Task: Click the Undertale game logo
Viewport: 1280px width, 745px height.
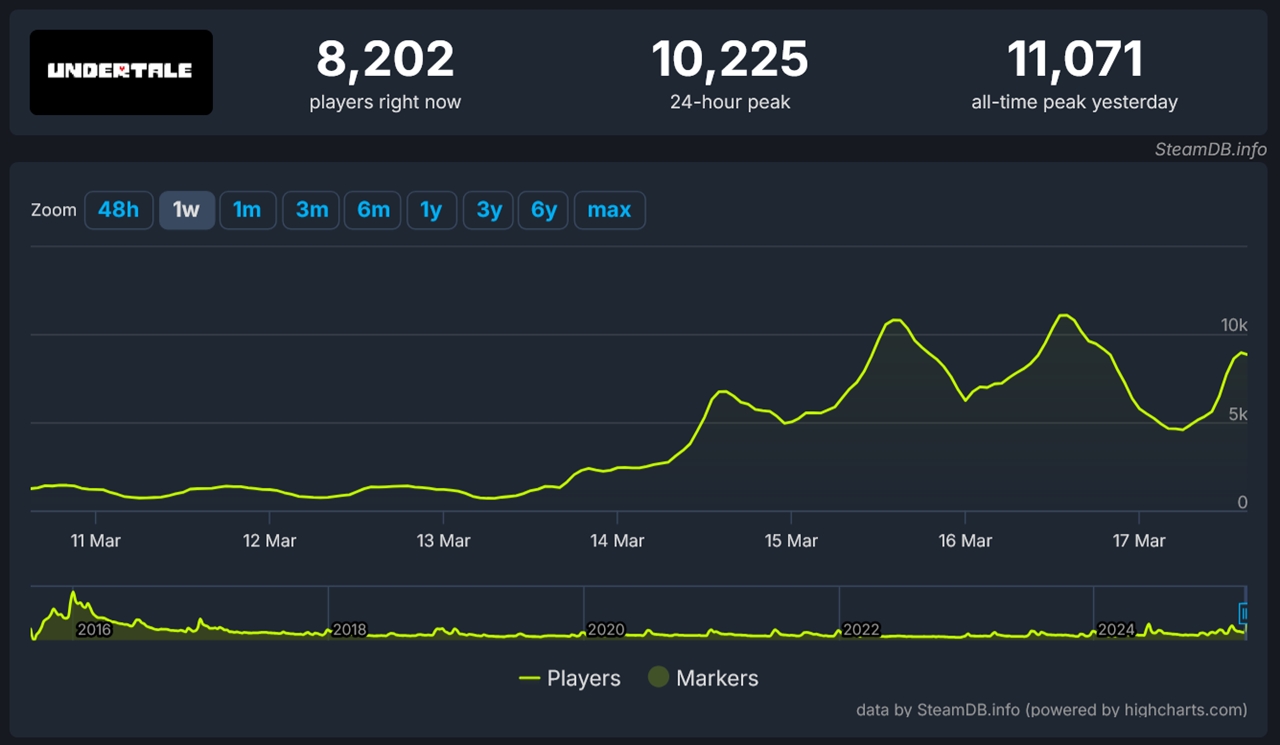Action: point(121,72)
